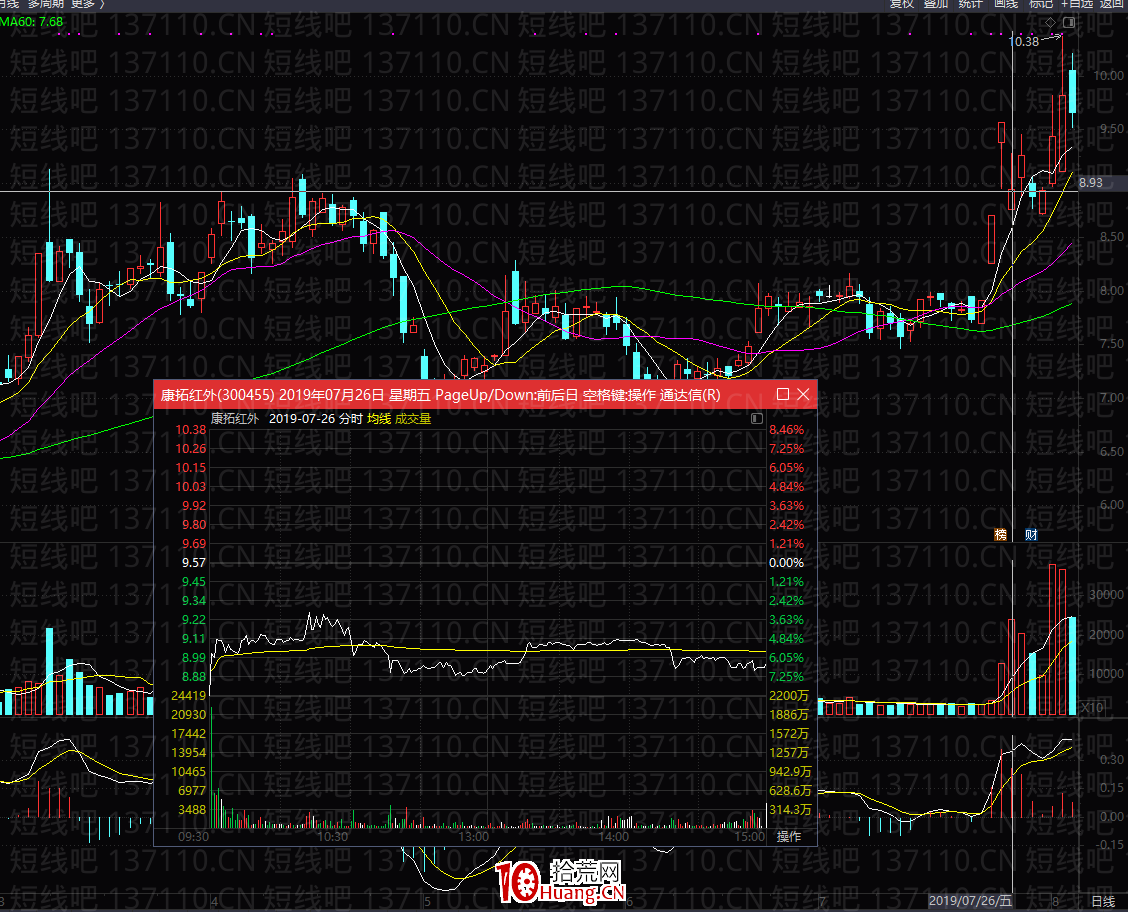
Task: Click the 314.3万 amount axis value
Action: (791, 810)
